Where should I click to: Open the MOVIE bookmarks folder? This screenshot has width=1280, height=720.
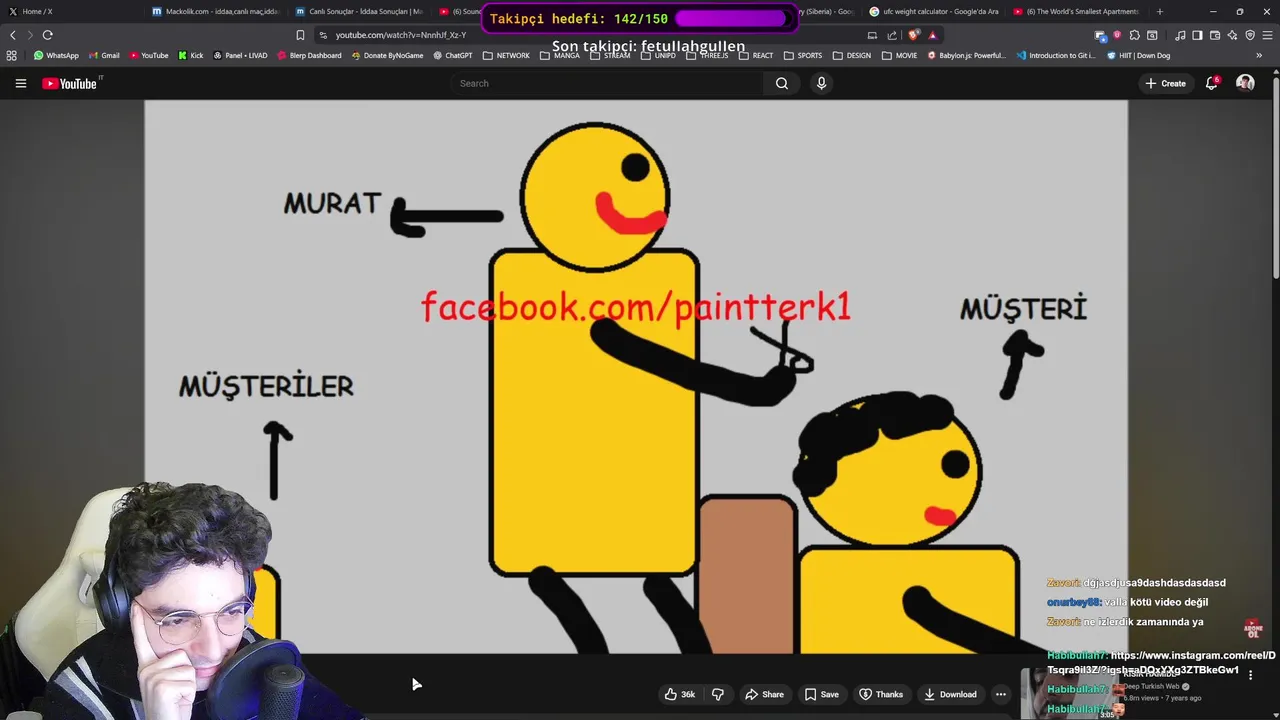pos(899,55)
